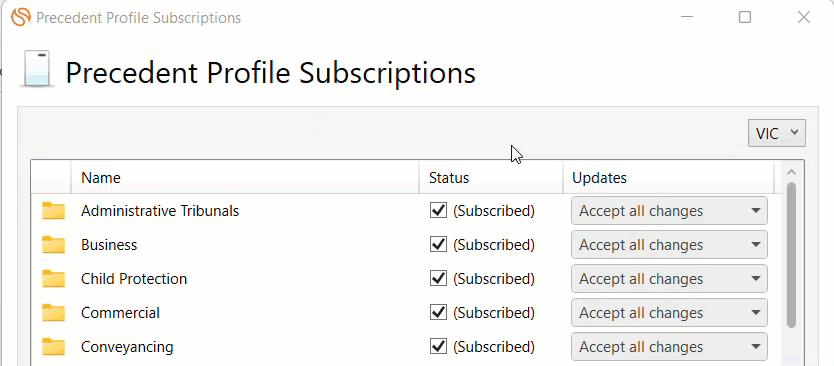This screenshot has width=834, height=366.
Task: Expand the Business Accept all changes dropdown
Action: (669, 245)
